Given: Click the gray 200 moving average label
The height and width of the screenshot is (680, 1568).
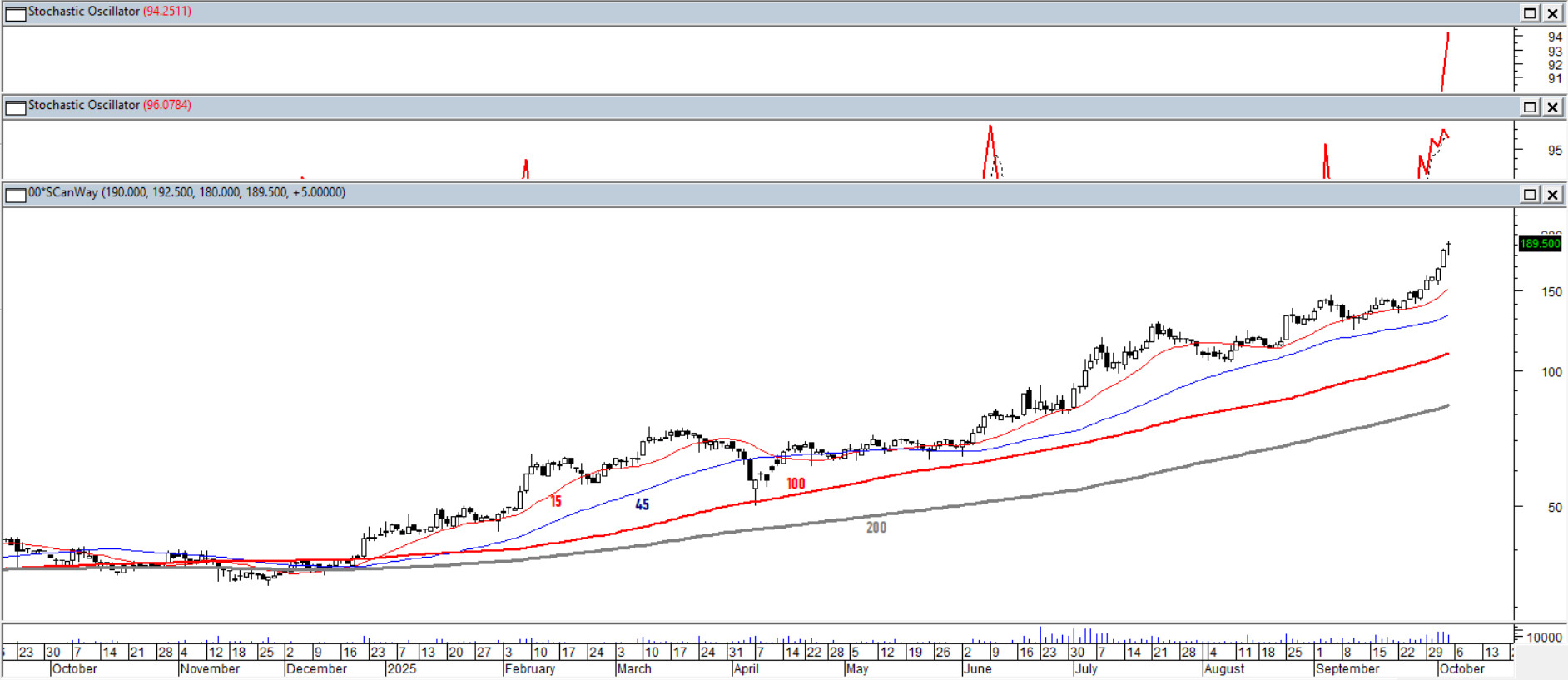Looking at the screenshot, I should click(876, 528).
